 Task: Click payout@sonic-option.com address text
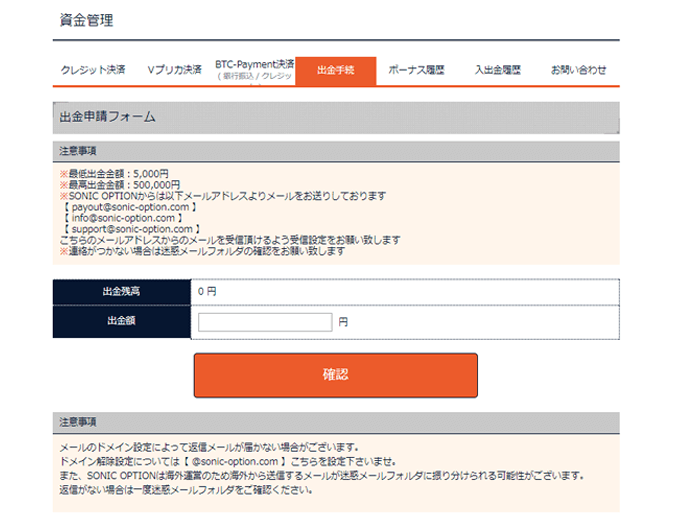131,207
